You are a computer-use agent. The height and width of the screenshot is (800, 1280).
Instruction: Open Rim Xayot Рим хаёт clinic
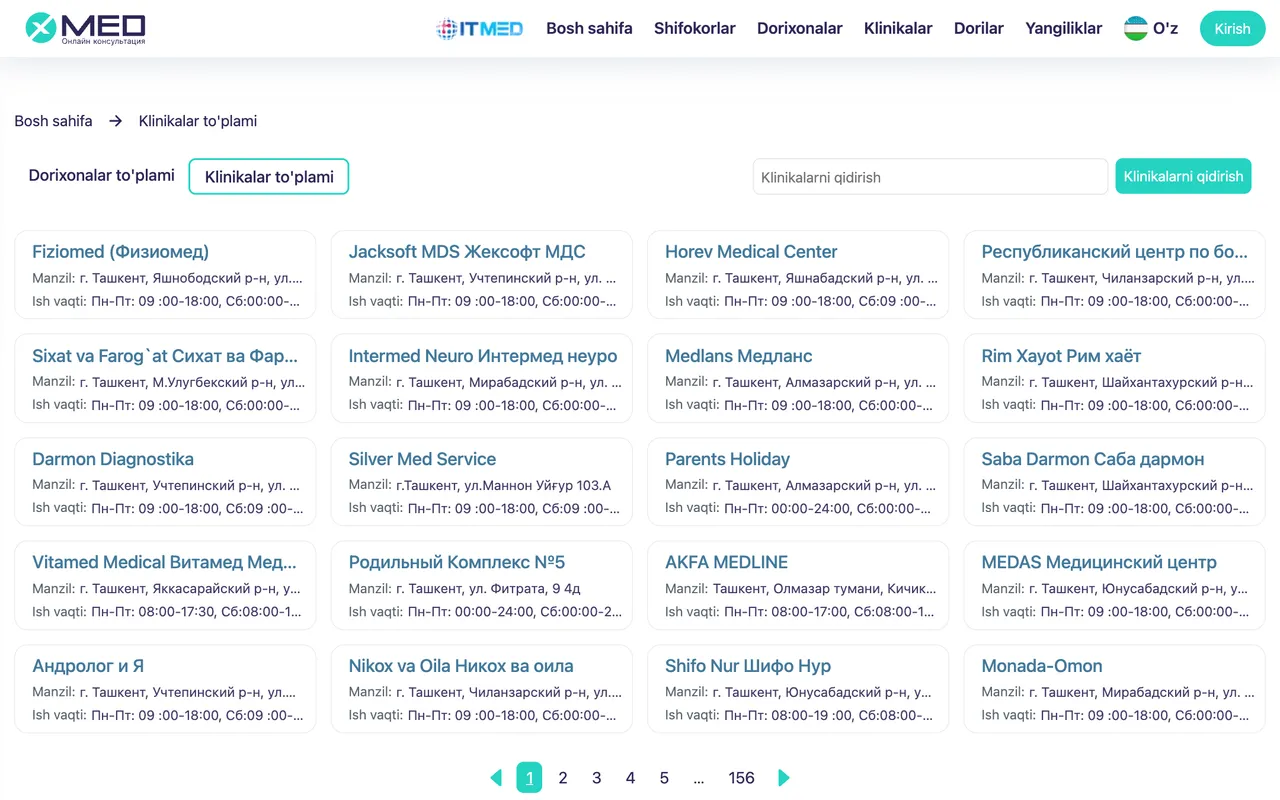click(x=1115, y=378)
